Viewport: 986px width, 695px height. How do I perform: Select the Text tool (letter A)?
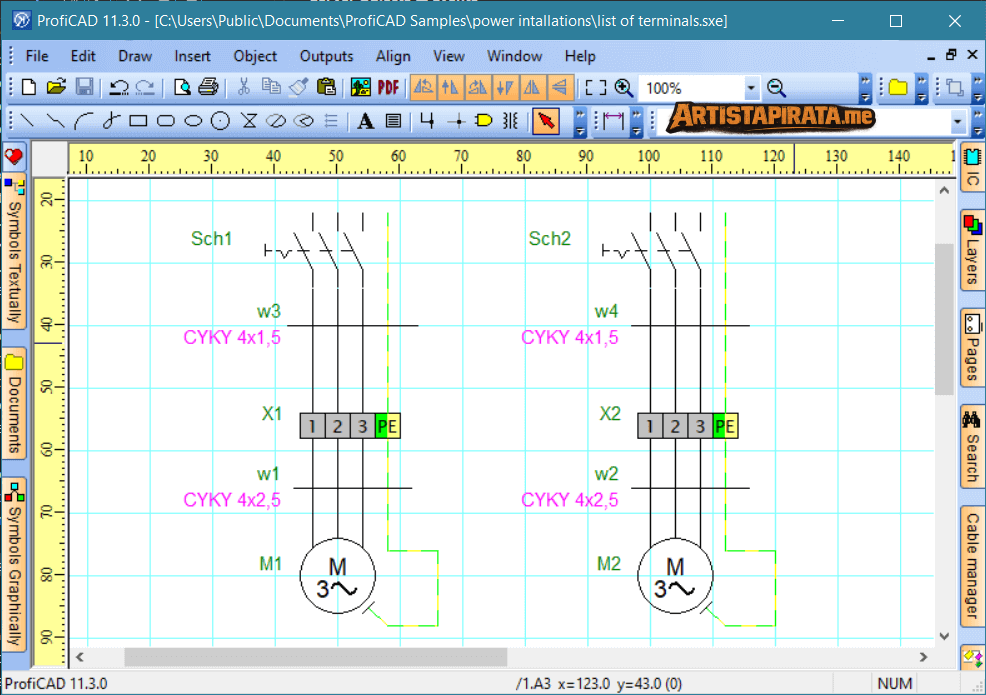(x=366, y=122)
